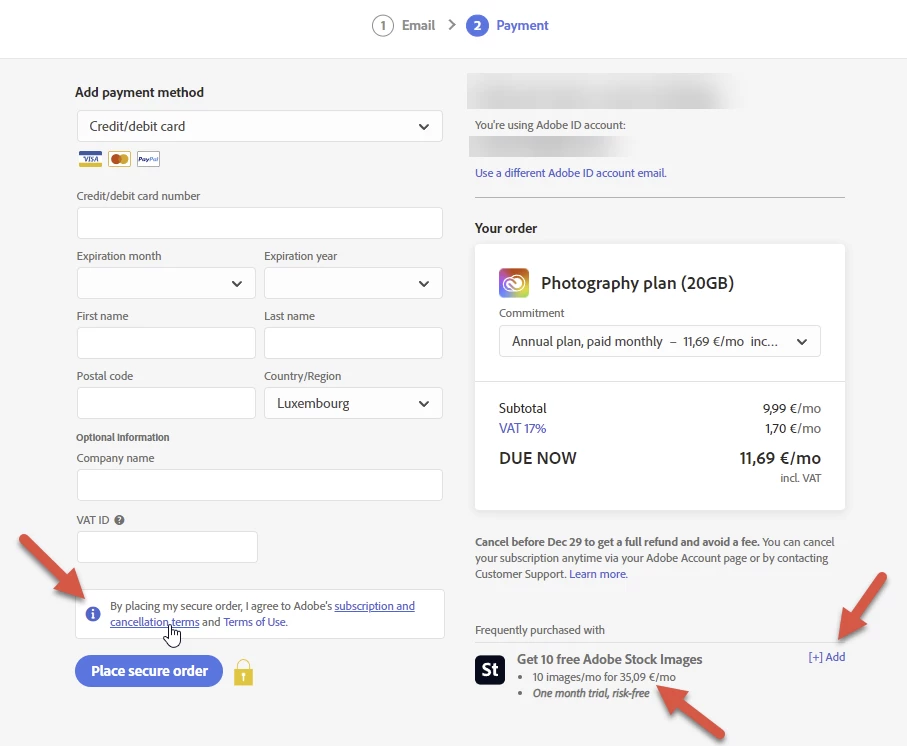Click the 'Add payment method' heading
Viewport: 907px width, 746px height.
139,93
